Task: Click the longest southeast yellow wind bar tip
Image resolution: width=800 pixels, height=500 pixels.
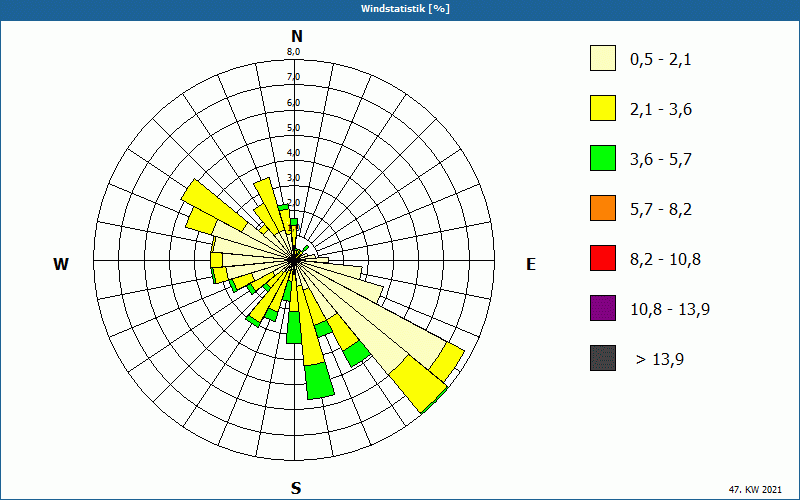Action: (x=417, y=383)
